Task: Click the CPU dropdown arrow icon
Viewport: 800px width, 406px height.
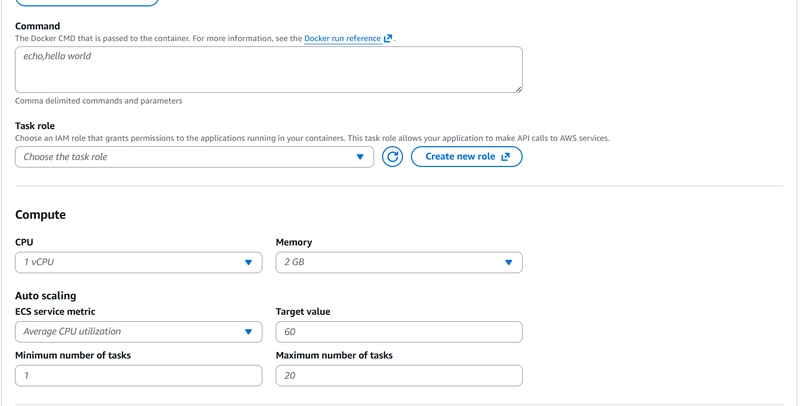Action: pyautogui.click(x=248, y=262)
